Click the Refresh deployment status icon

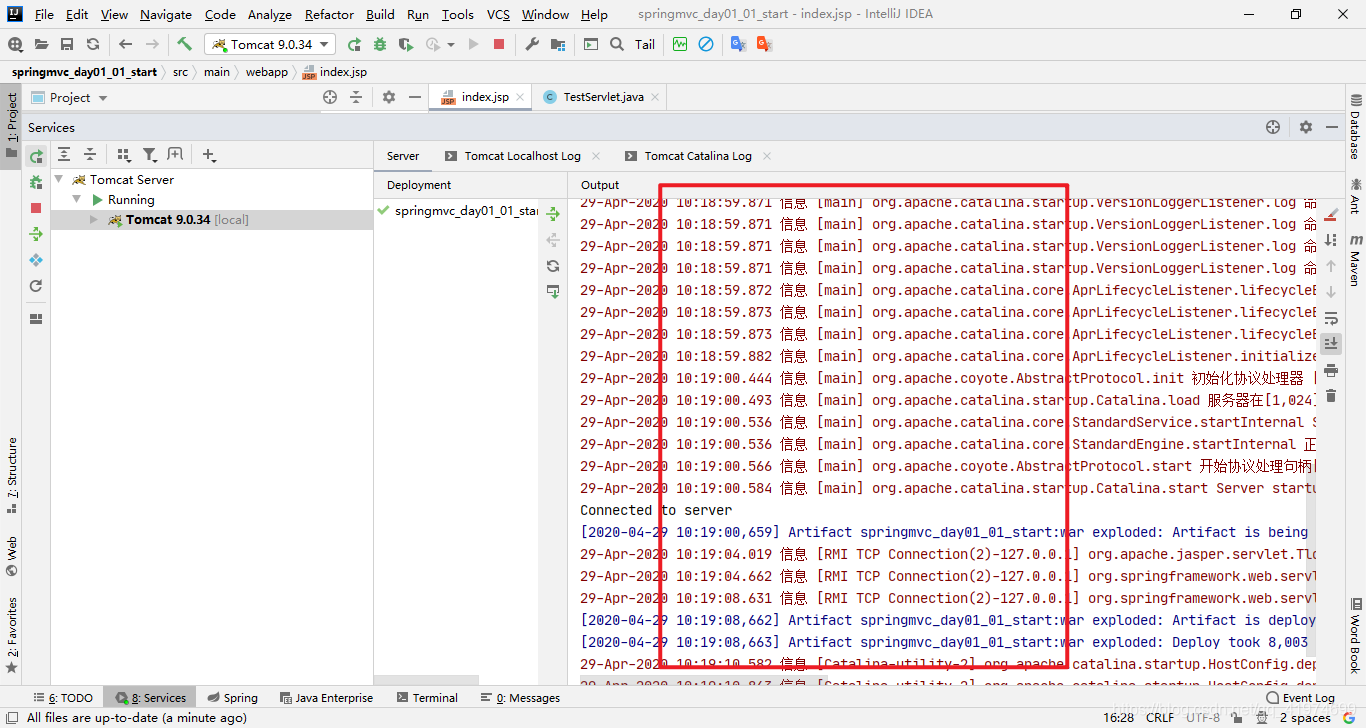(553, 266)
